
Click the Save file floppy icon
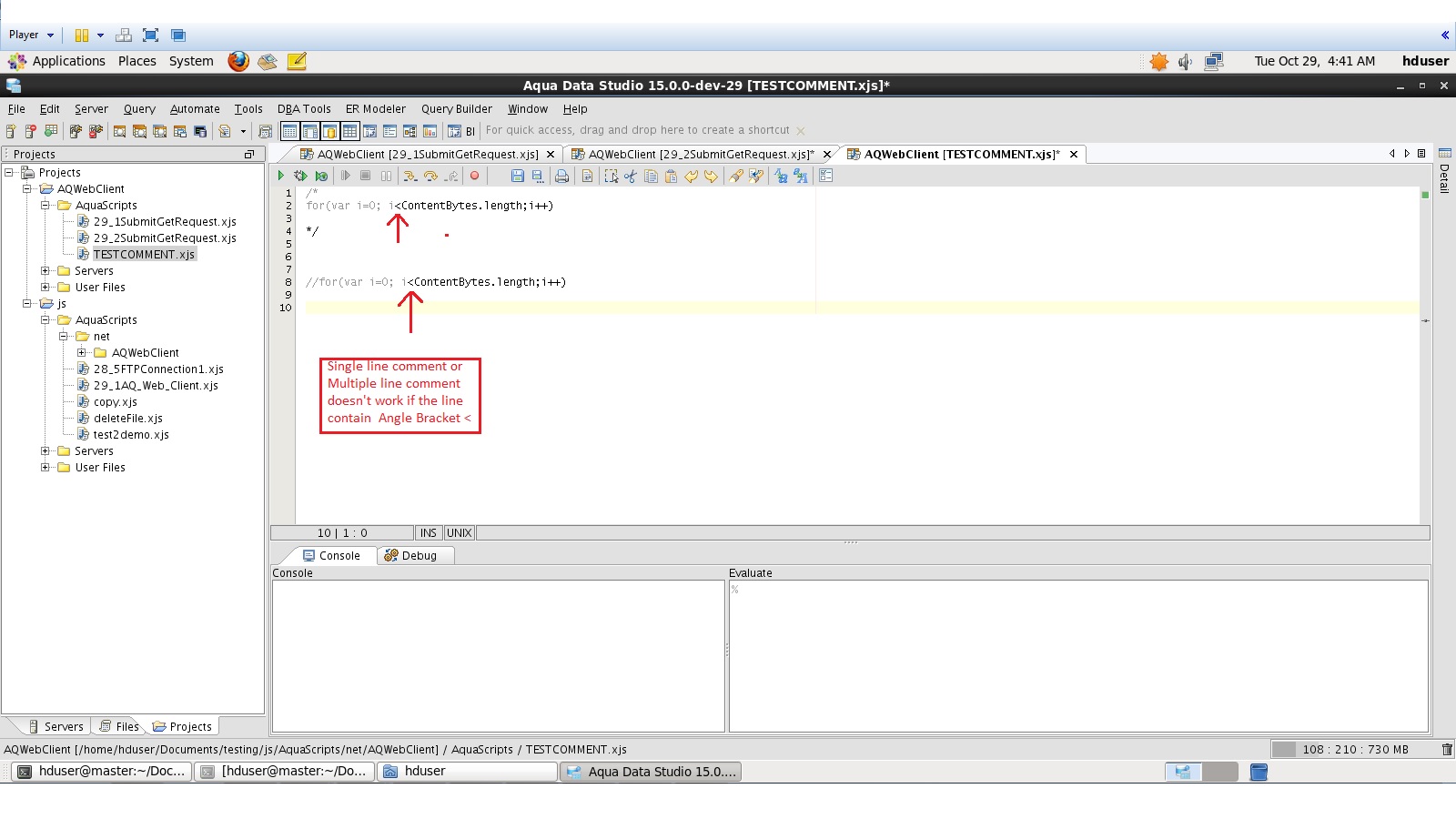tap(518, 176)
